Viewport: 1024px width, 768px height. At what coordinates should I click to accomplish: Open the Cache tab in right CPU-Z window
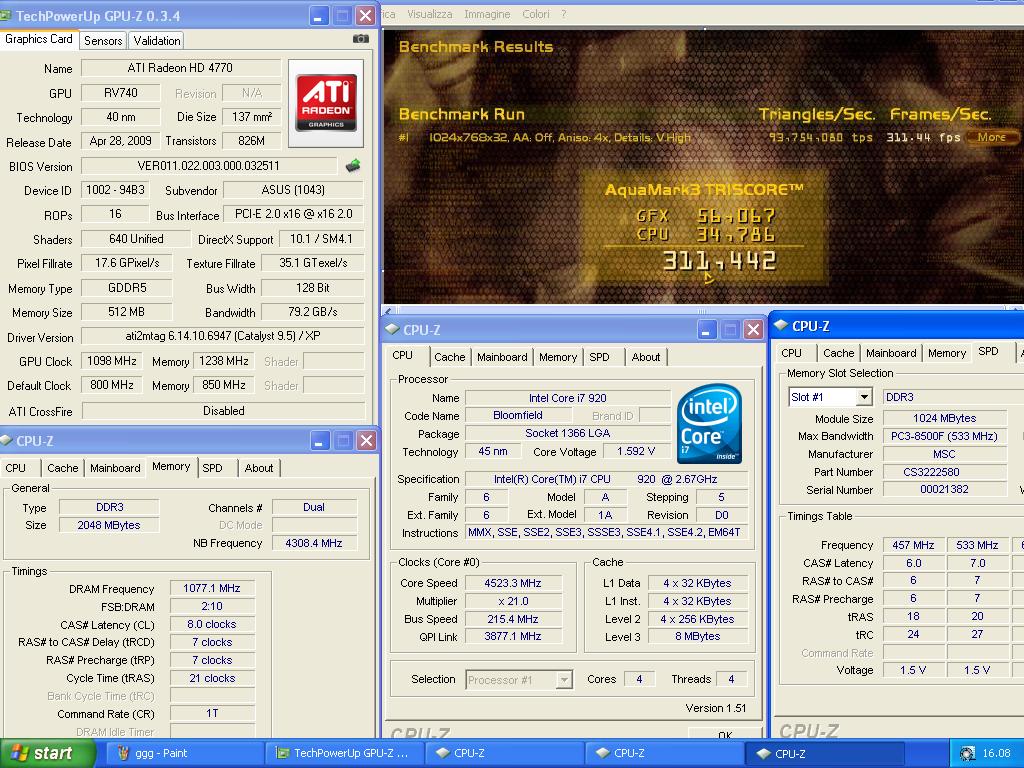839,353
